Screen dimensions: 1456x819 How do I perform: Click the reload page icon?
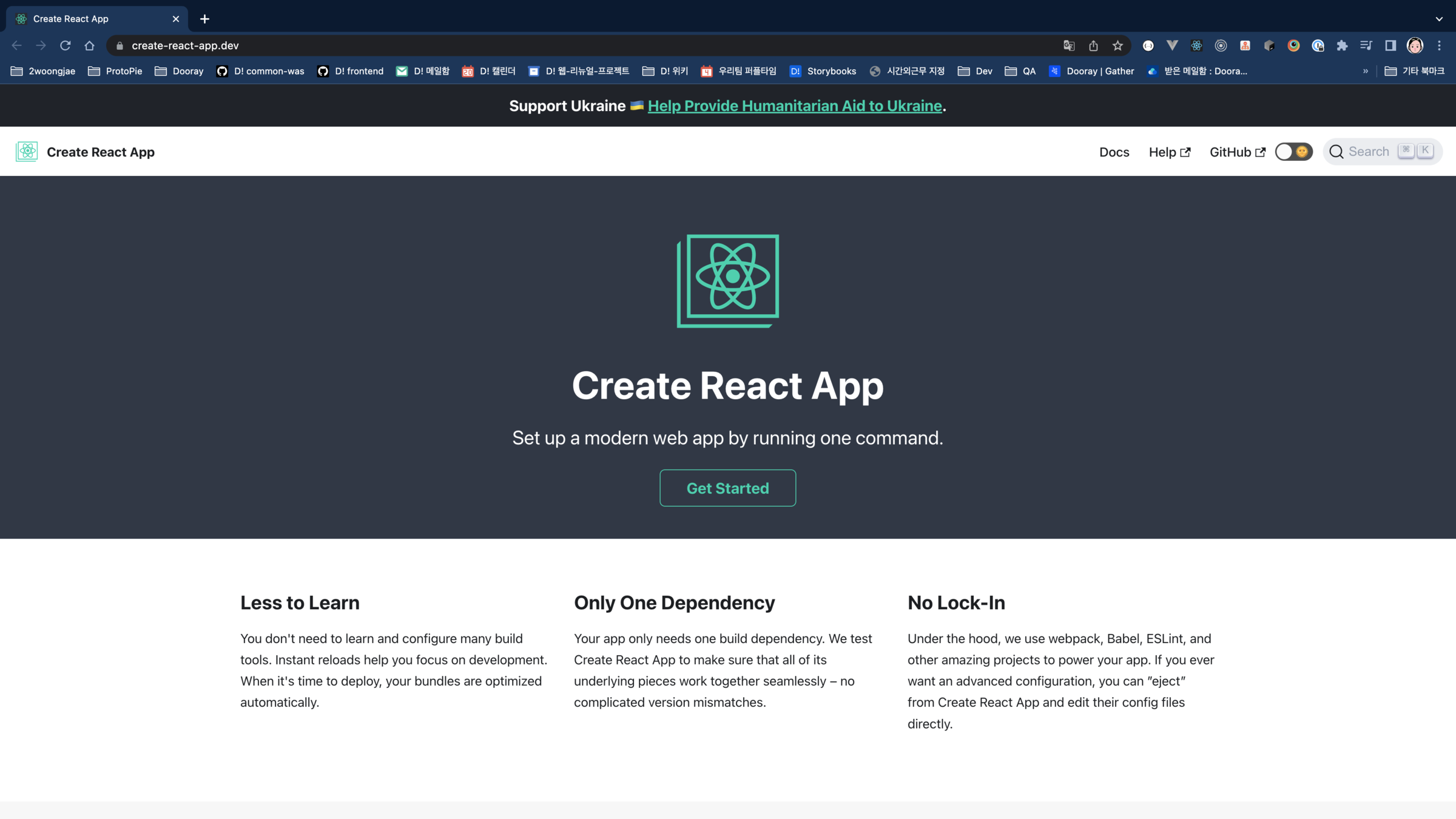pyautogui.click(x=65, y=45)
